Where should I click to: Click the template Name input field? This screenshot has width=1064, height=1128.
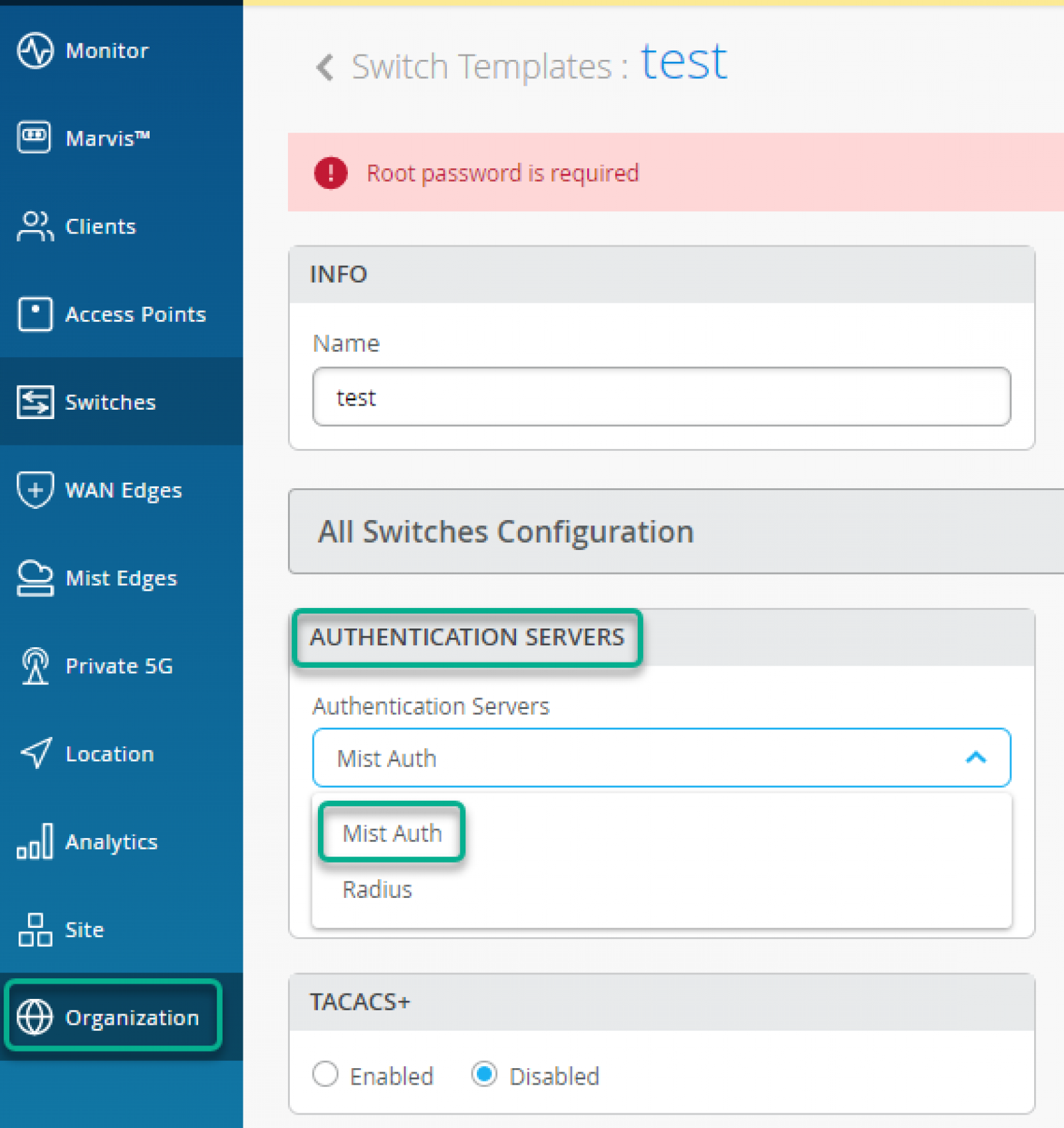point(662,397)
